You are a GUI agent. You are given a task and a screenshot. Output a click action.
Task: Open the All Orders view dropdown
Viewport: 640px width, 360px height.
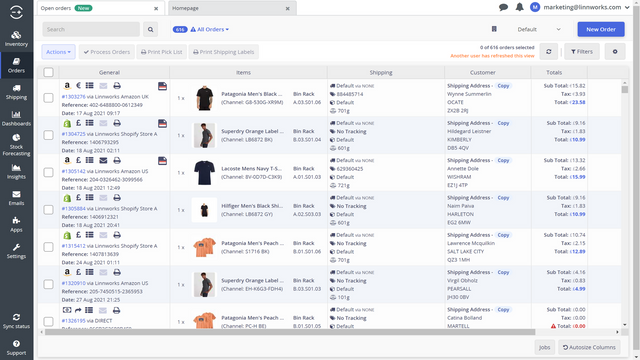pyautogui.click(x=209, y=29)
